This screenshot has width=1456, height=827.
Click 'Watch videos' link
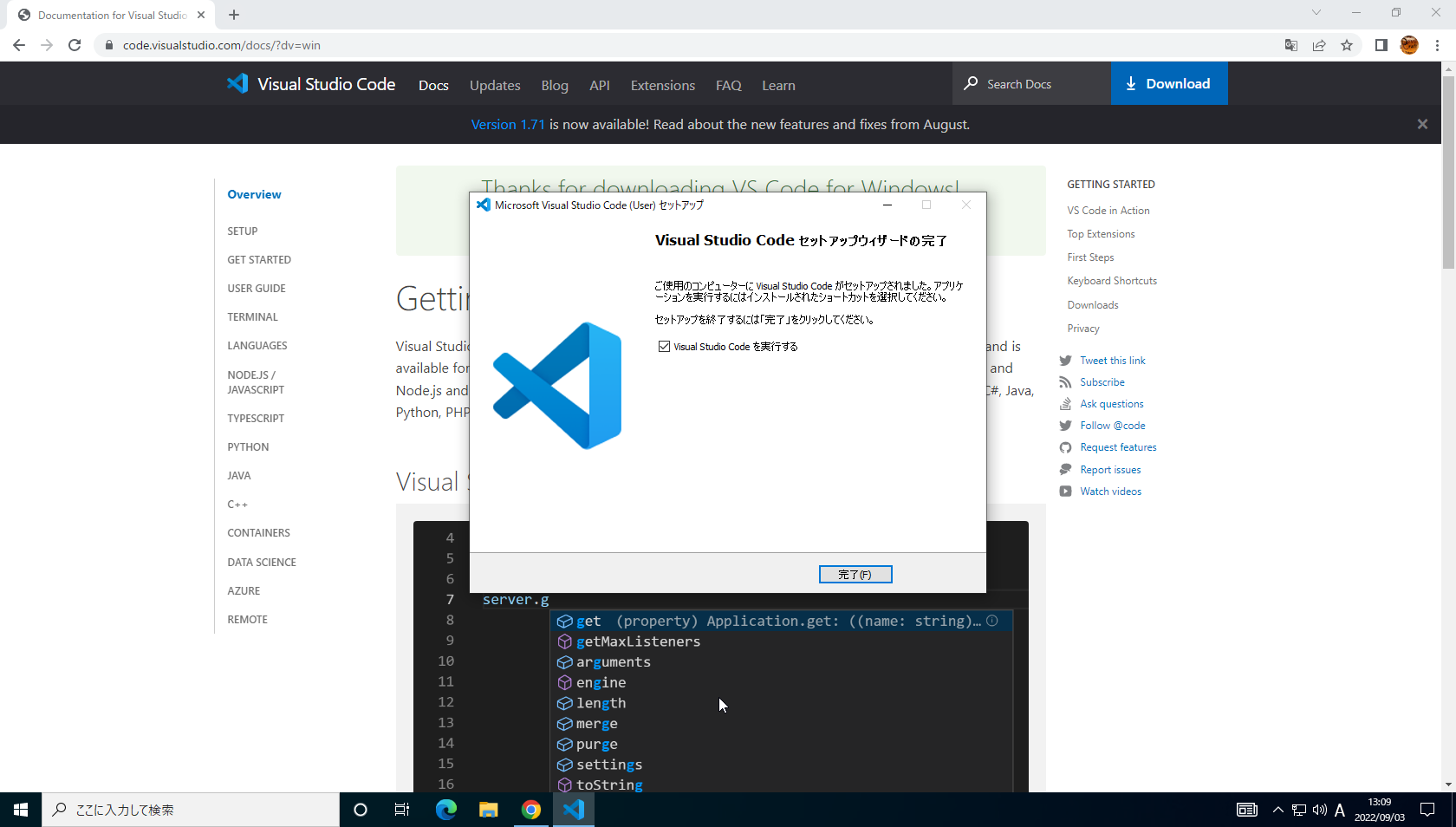(x=1111, y=492)
